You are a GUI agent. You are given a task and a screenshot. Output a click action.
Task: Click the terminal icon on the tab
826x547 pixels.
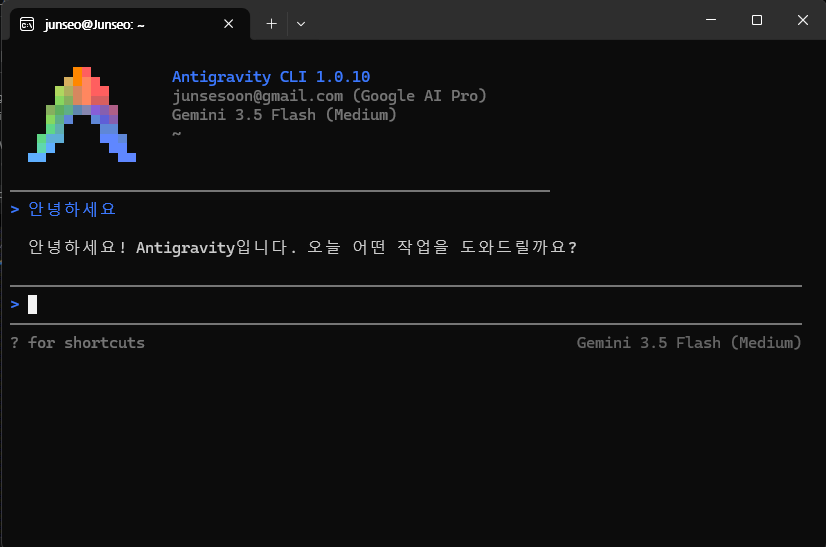pyautogui.click(x=27, y=24)
